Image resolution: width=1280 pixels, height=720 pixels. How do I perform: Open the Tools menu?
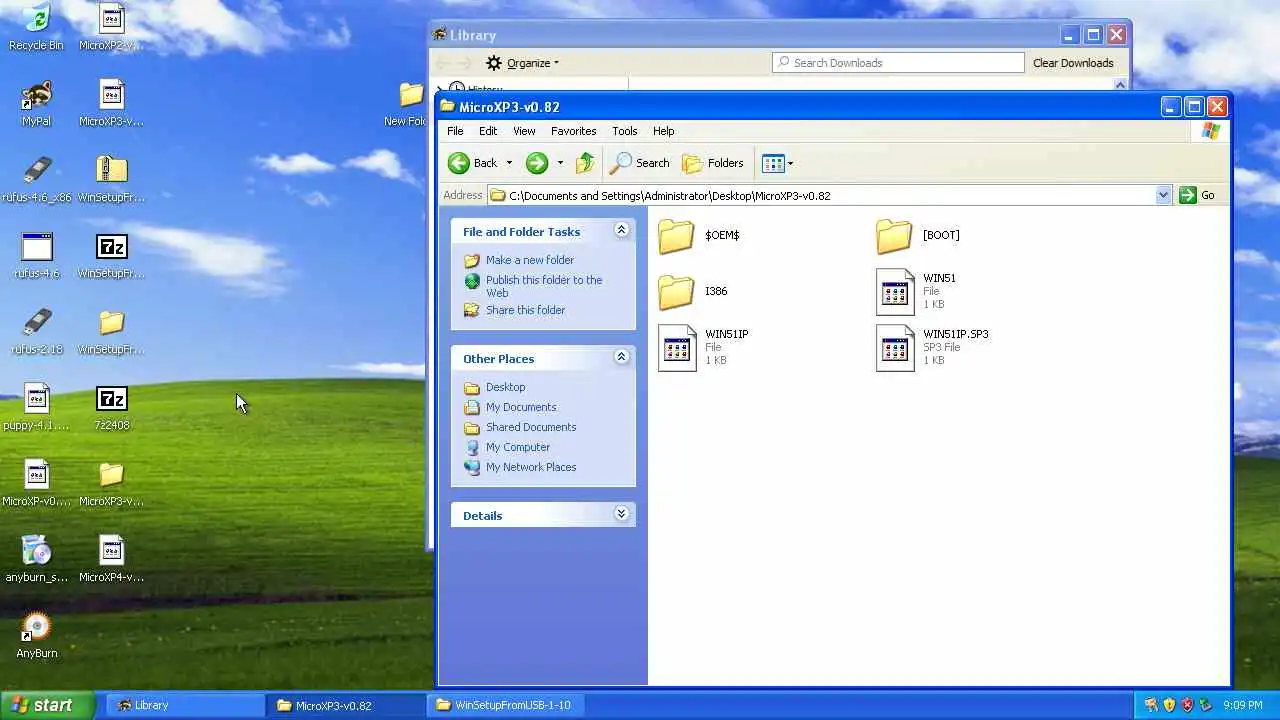[x=625, y=131]
